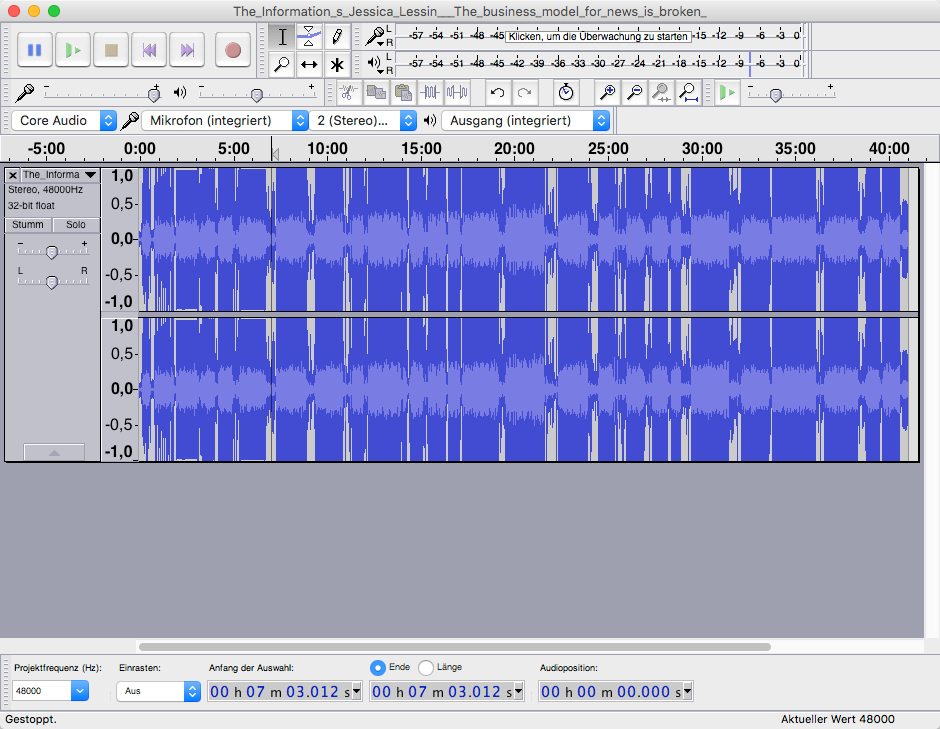Close the track with X button

[x=13, y=175]
